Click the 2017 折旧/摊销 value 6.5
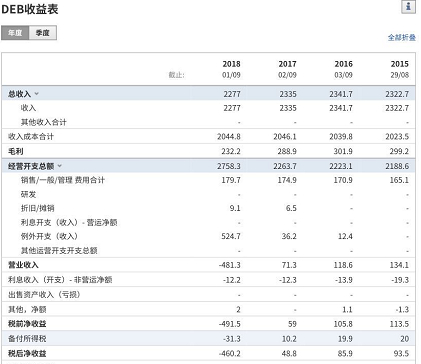This screenshot has width=421, height=364. [x=291, y=208]
